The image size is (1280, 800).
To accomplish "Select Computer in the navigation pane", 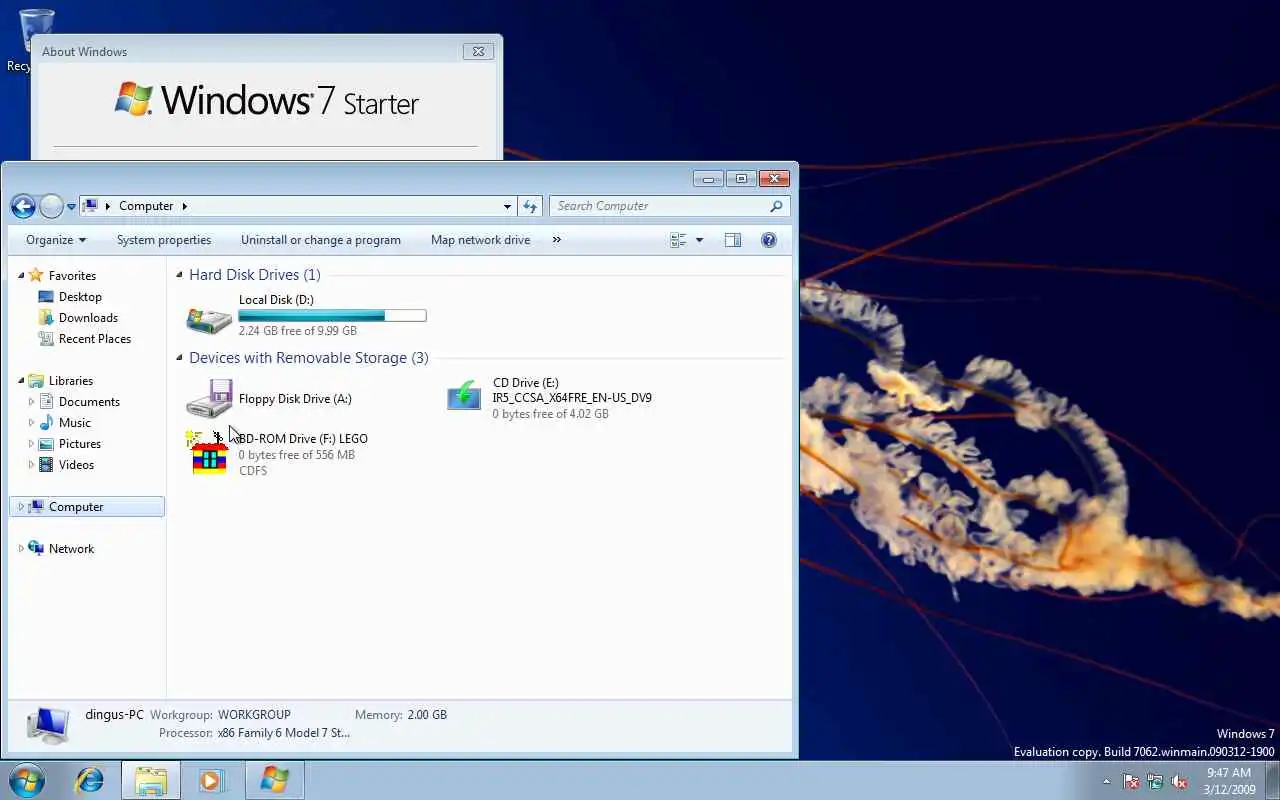I will [86, 507].
